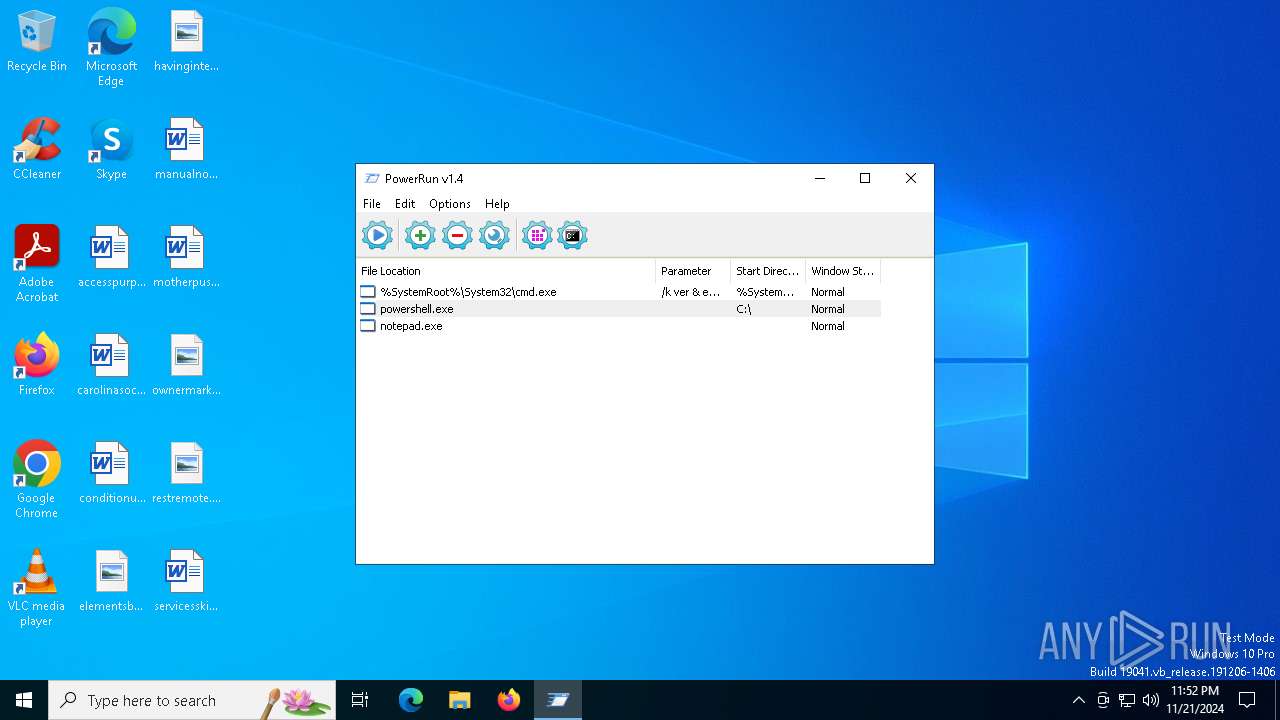1280x720 pixels.
Task: Click window icon beside cmd.exe entry
Action: (x=368, y=292)
